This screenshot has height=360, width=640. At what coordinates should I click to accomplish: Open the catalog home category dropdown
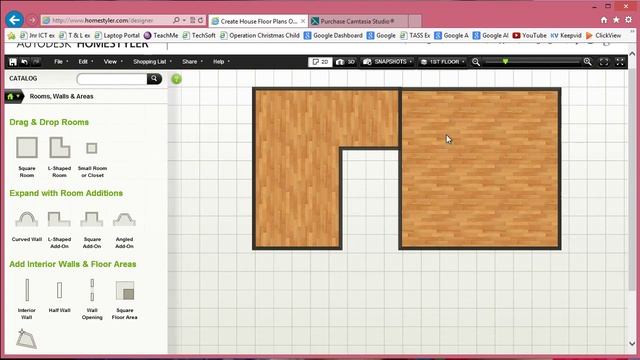[13, 96]
